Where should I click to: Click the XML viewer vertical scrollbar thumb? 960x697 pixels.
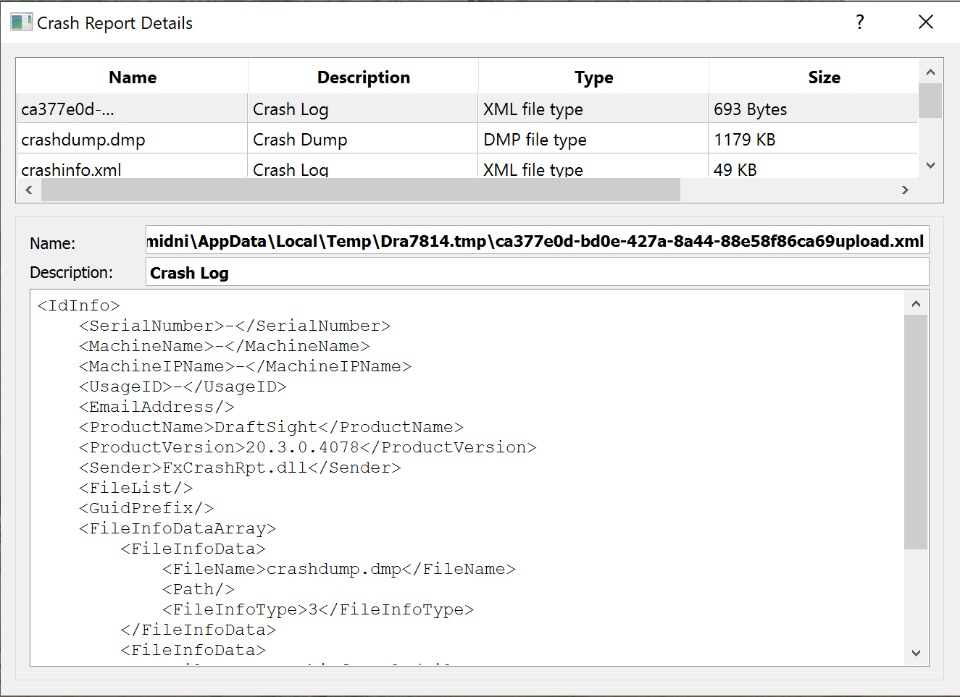coord(915,432)
